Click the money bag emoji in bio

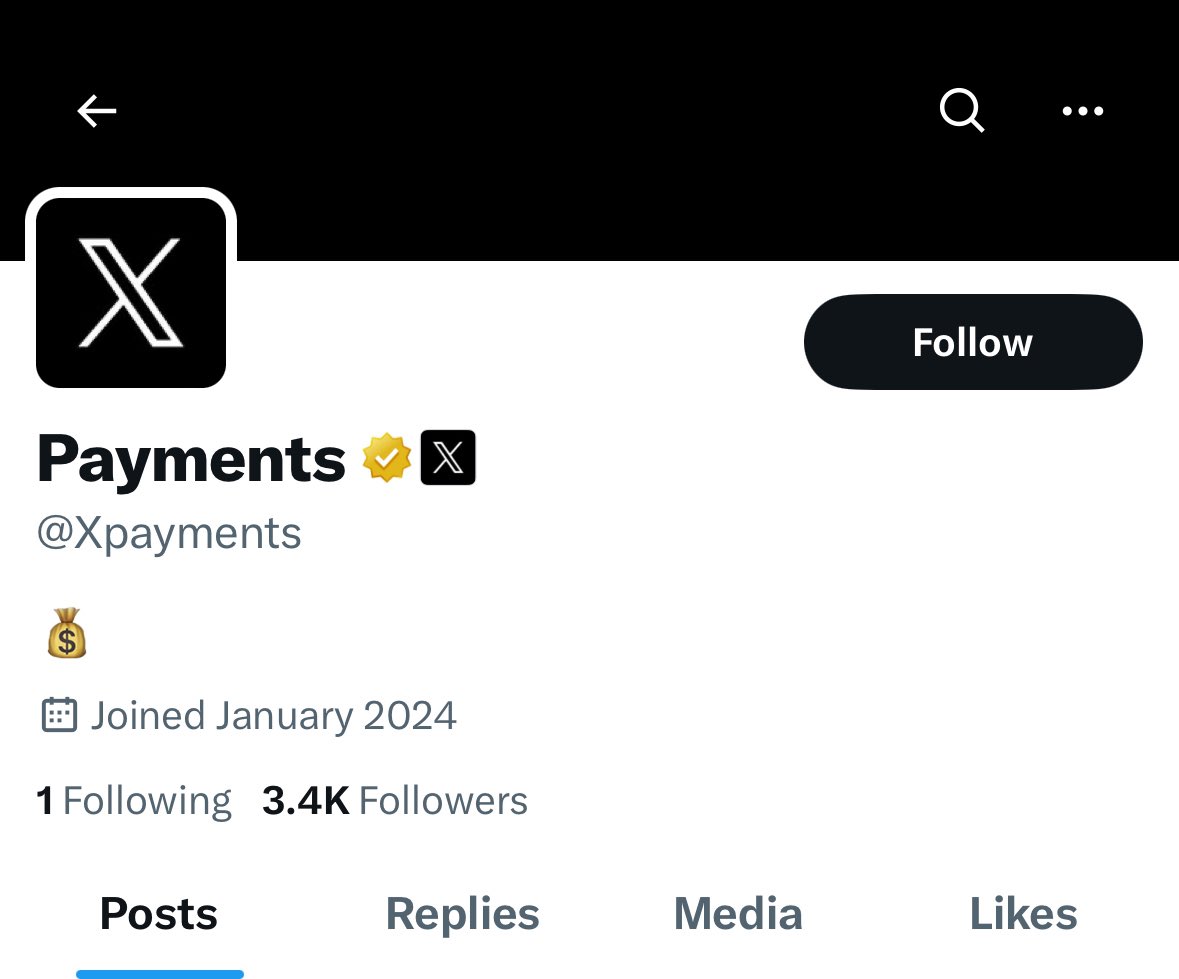67,634
